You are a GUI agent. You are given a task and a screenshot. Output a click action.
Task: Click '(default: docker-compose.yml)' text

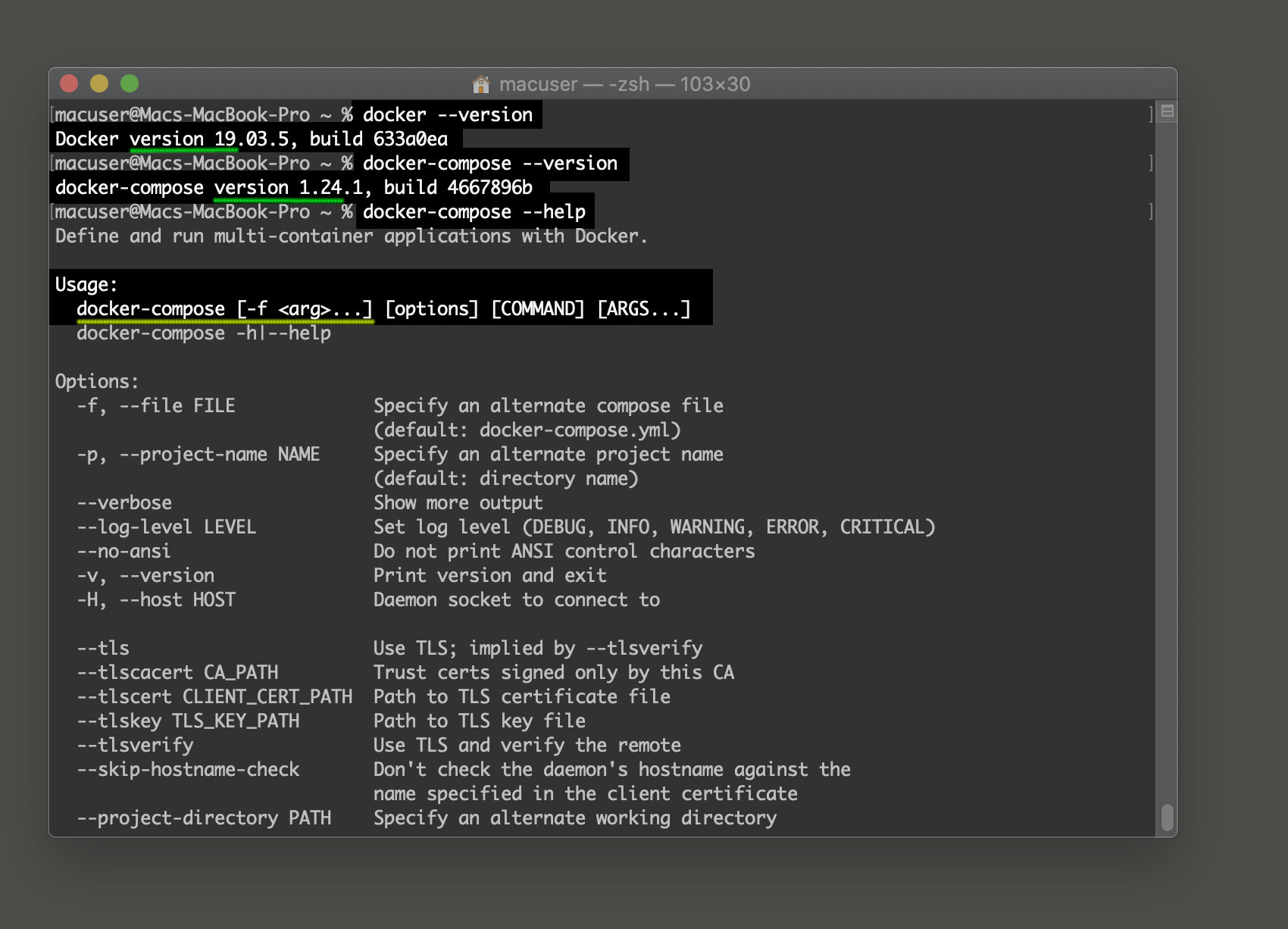[x=527, y=430]
